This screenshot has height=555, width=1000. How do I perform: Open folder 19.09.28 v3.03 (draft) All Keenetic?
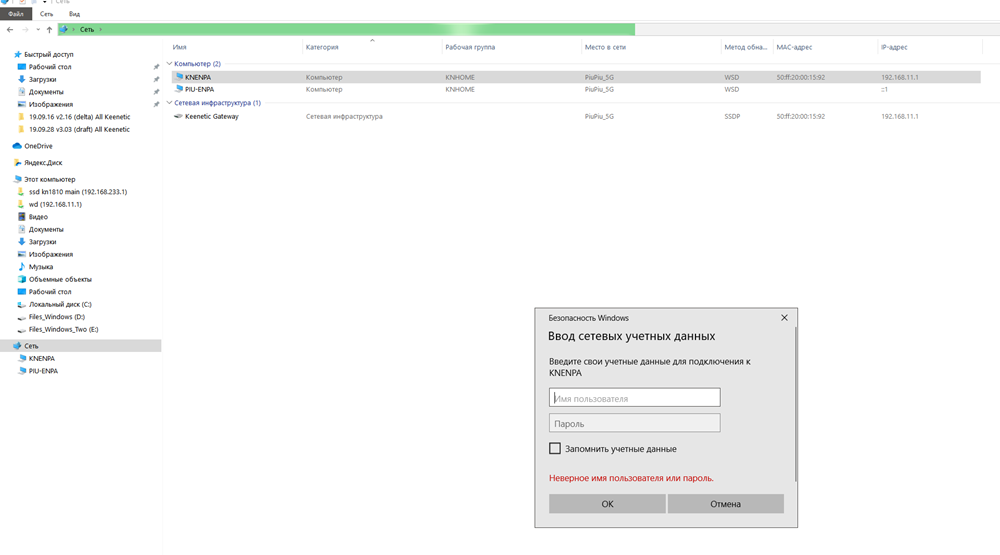79,129
